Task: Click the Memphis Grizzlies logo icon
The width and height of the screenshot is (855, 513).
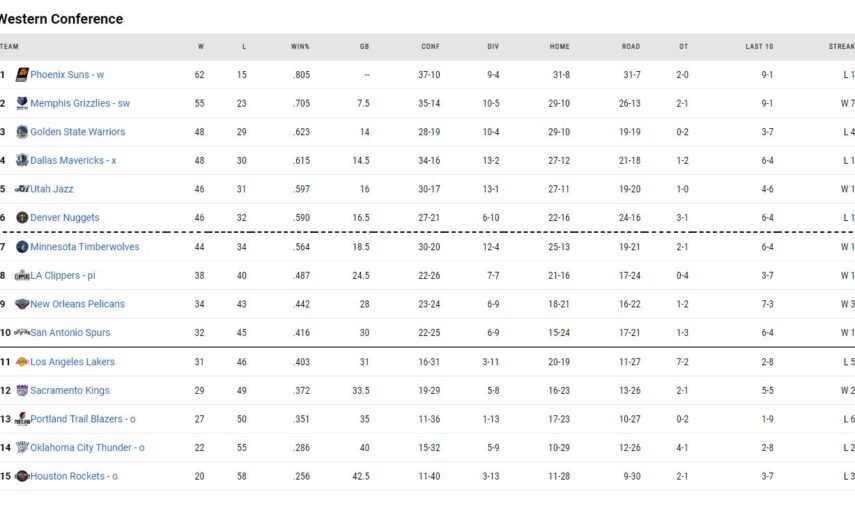Action: coord(22,103)
